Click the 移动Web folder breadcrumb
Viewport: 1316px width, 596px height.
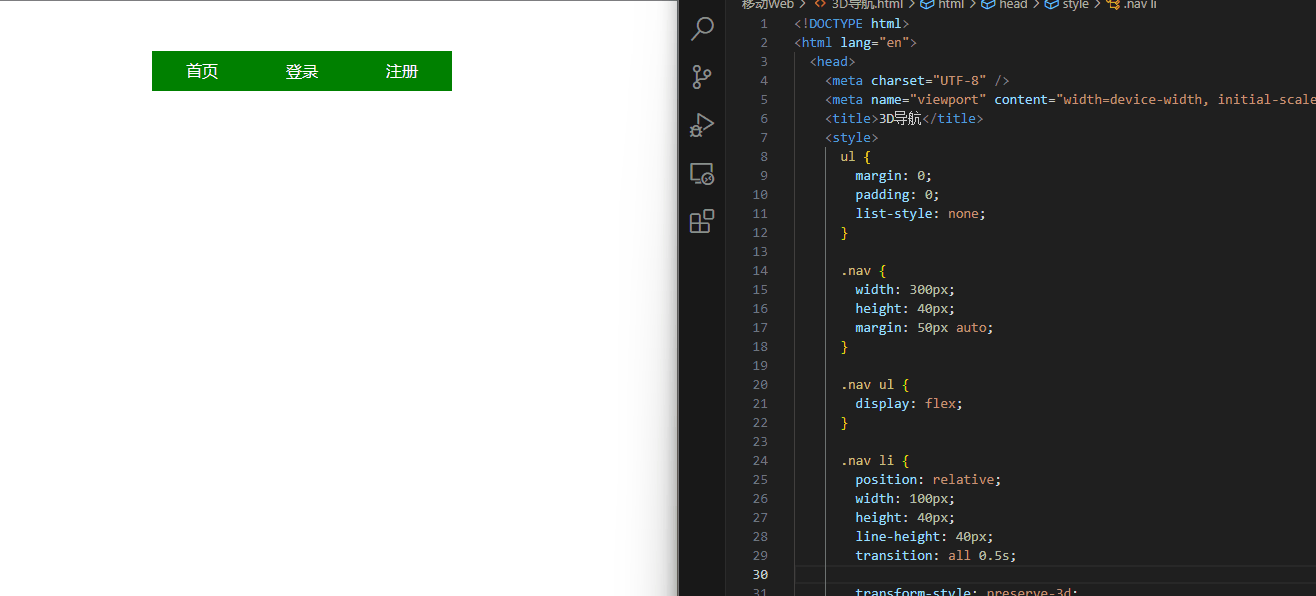point(767,5)
